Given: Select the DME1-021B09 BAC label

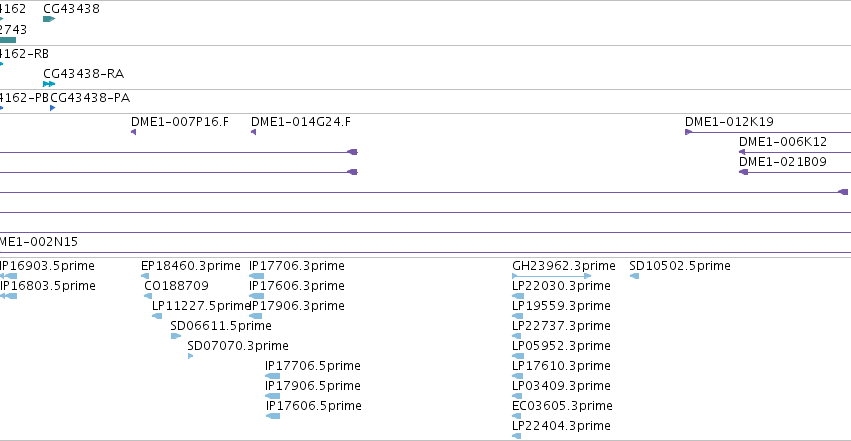Looking at the screenshot, I should 783,162.
